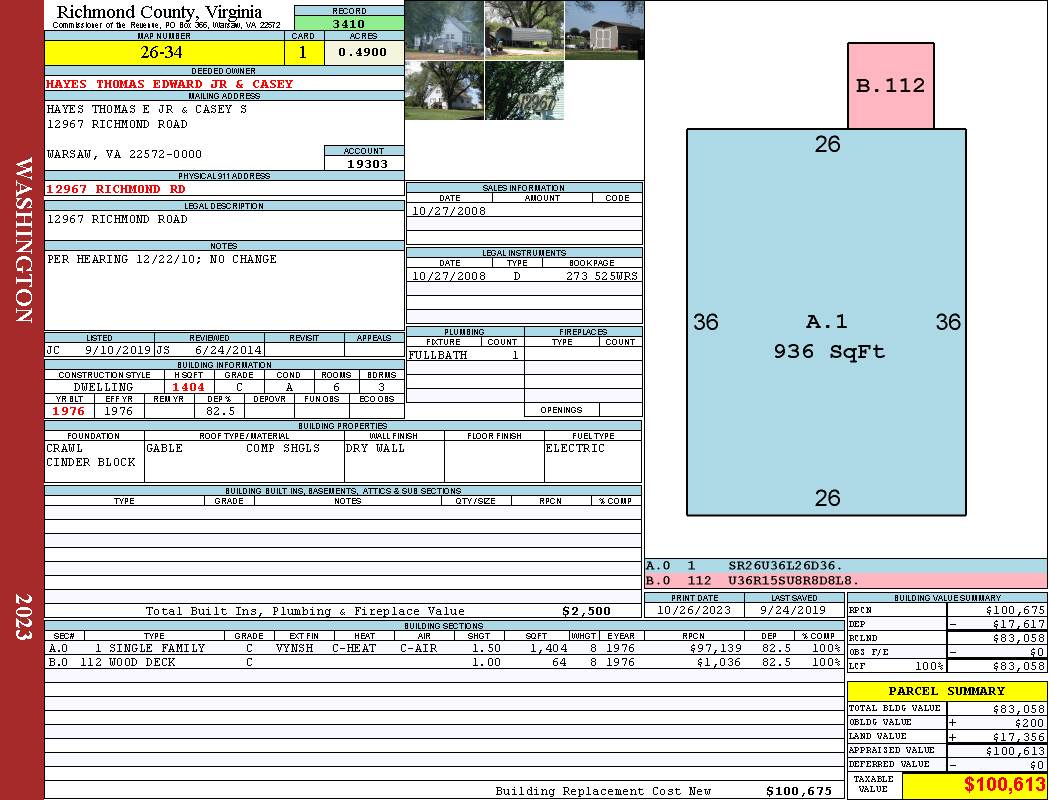Click the A.0 sketch vector row

tap(845, 566)
